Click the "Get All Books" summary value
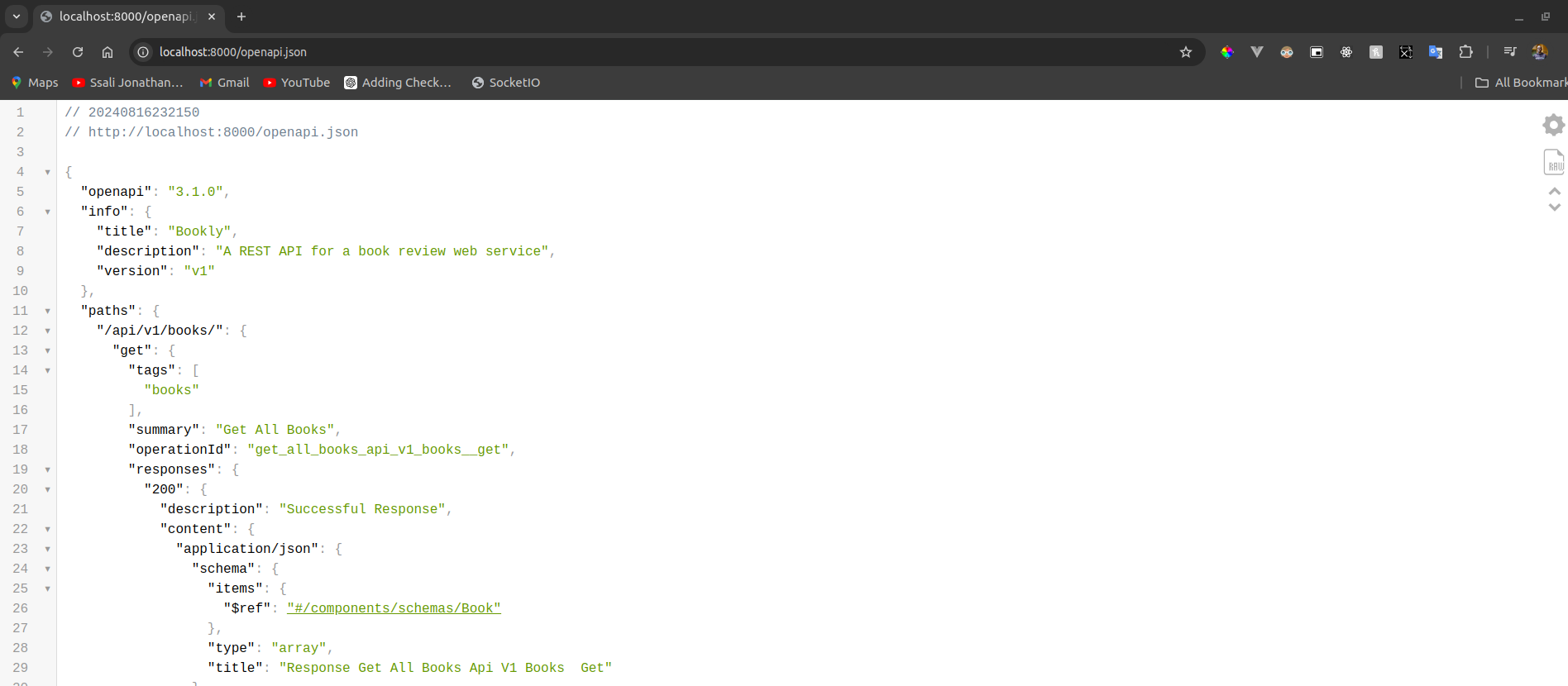Image resolution: width=1568 pixels, height=686 pixels. click(275, 430)
